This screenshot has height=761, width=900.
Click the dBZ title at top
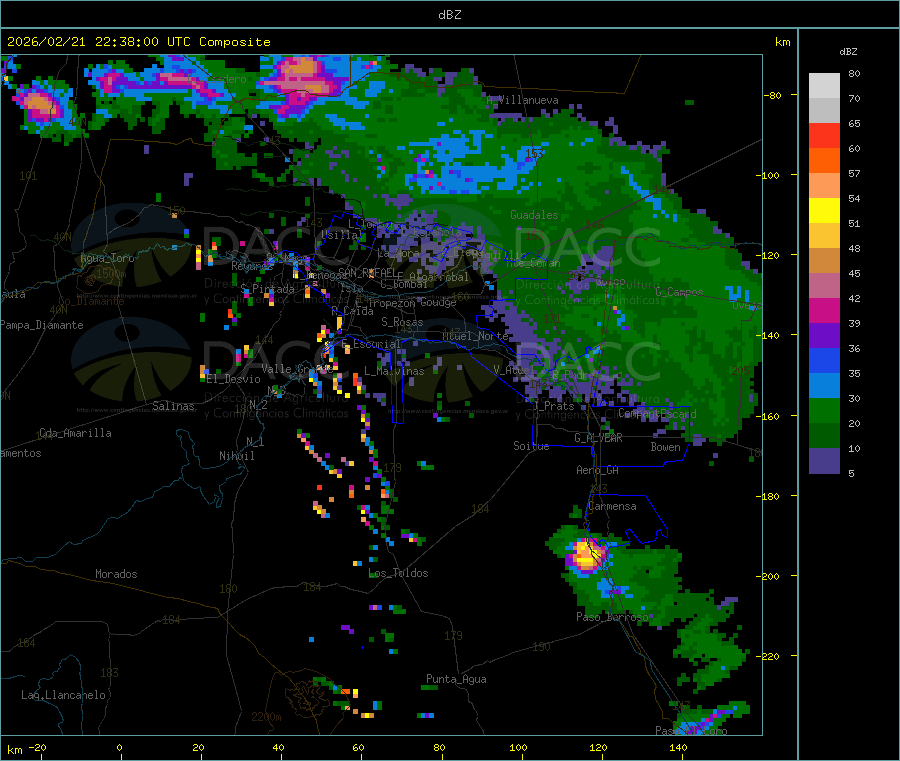click(x=449, y=15)
